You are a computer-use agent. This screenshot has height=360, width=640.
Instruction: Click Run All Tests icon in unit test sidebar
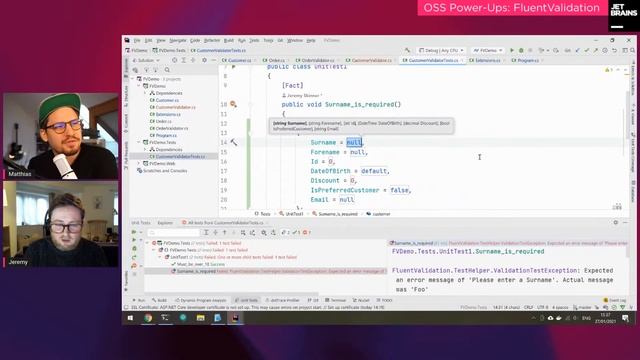[x=134, y=232]
